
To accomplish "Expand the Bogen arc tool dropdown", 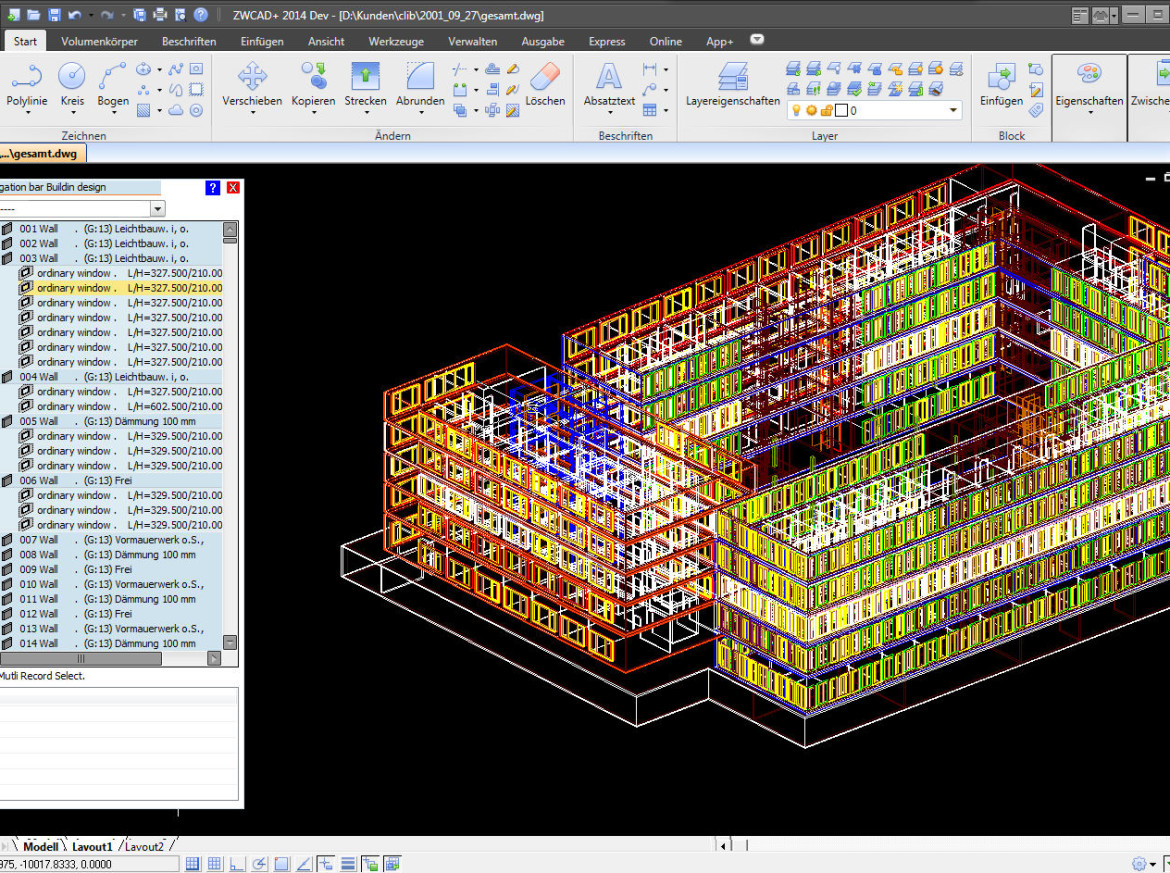I will (x=113, y=113).
